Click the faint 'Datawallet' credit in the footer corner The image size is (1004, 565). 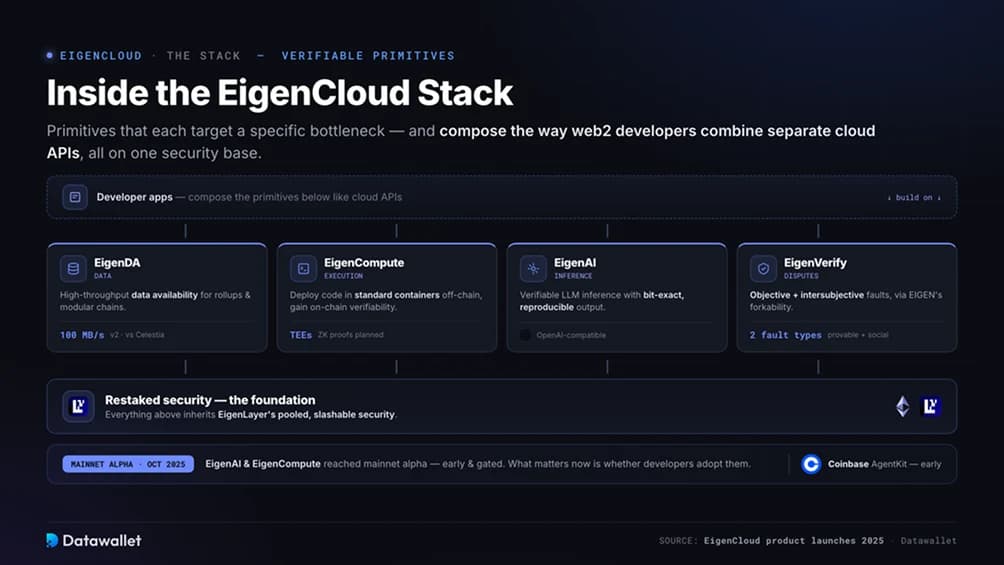pos(928,541)
